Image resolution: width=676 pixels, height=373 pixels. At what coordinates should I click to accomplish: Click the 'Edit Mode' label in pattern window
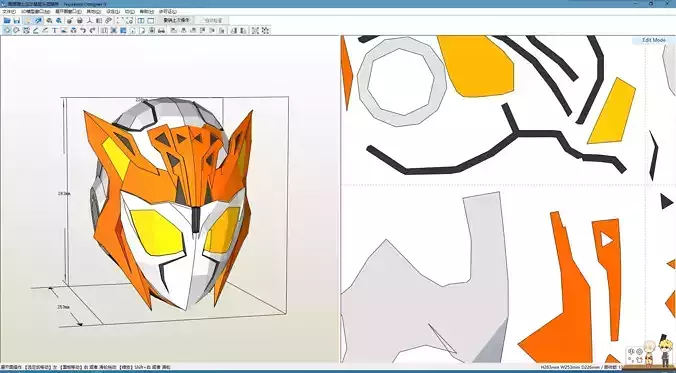[654, 40]
